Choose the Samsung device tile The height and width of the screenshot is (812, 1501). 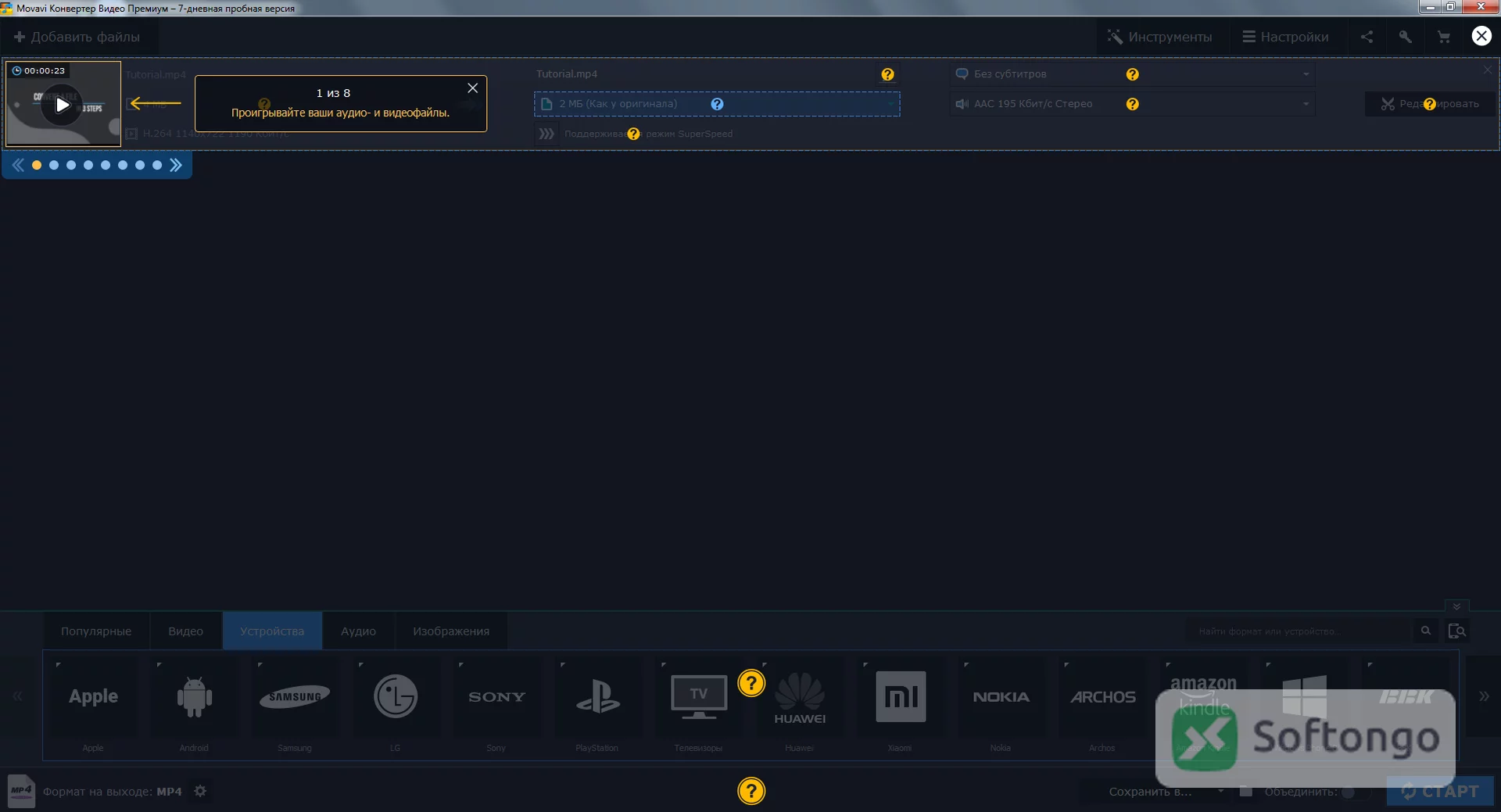[295, 696]
